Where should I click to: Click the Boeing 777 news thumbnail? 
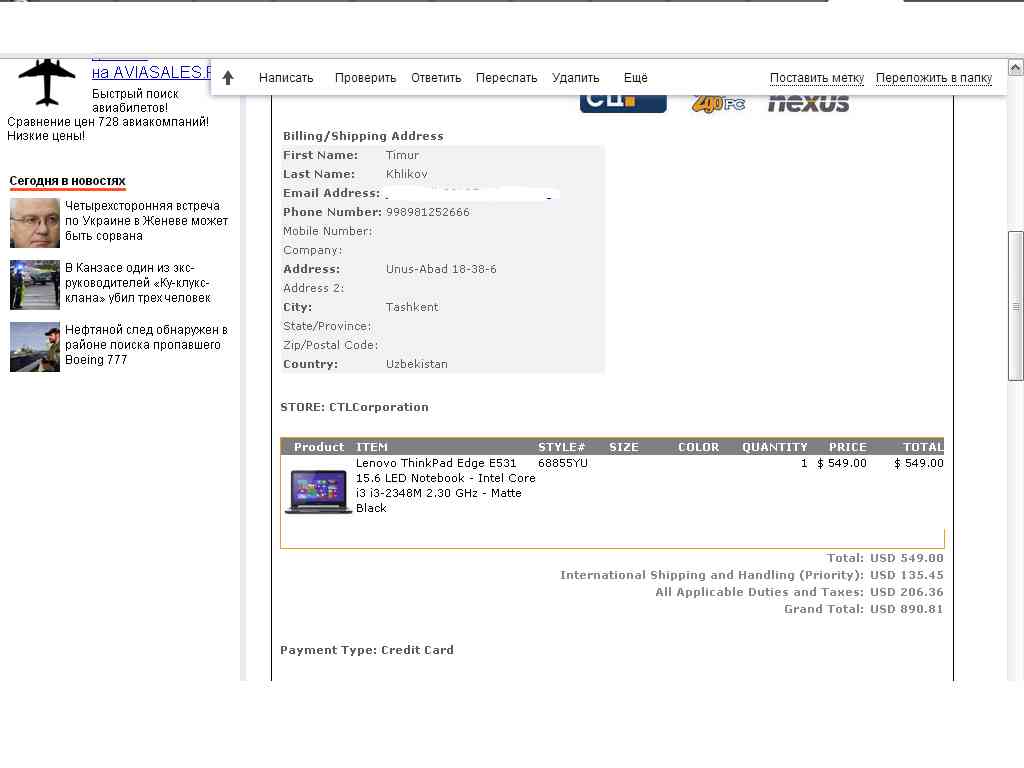[35, 347]
